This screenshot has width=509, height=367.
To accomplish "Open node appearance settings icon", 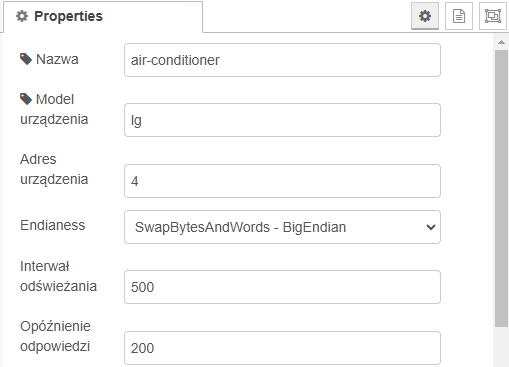I will point(493,16).
